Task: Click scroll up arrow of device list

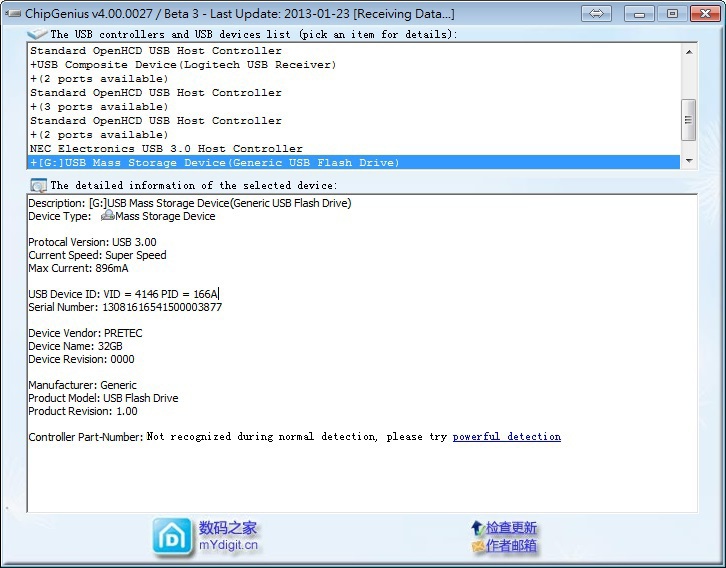Action: point(689,52)
